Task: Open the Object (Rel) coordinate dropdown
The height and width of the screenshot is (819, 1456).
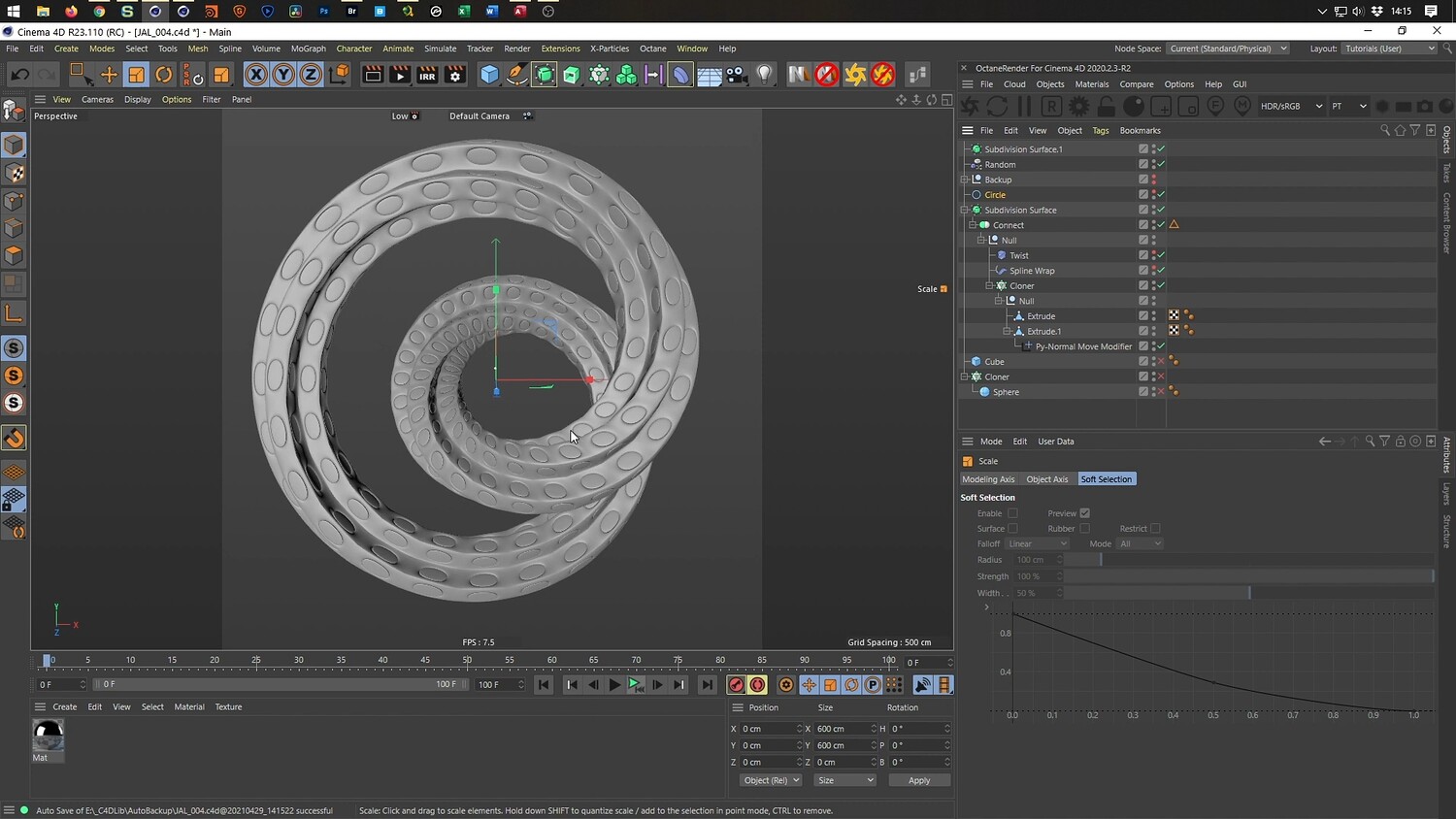Action: (x=771, y=780)
